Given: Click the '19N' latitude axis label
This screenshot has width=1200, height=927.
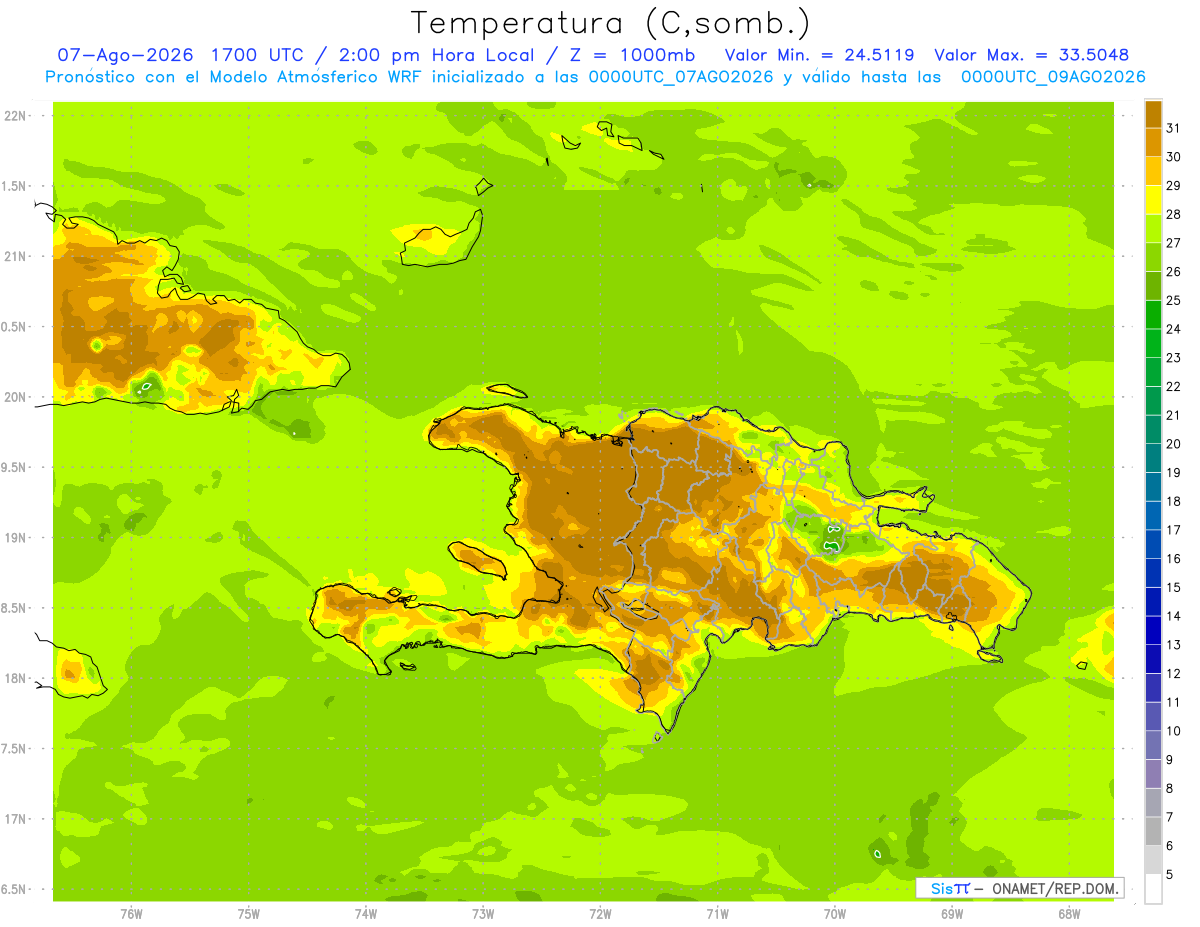Looking at the screenshot, I should [17, 538].
